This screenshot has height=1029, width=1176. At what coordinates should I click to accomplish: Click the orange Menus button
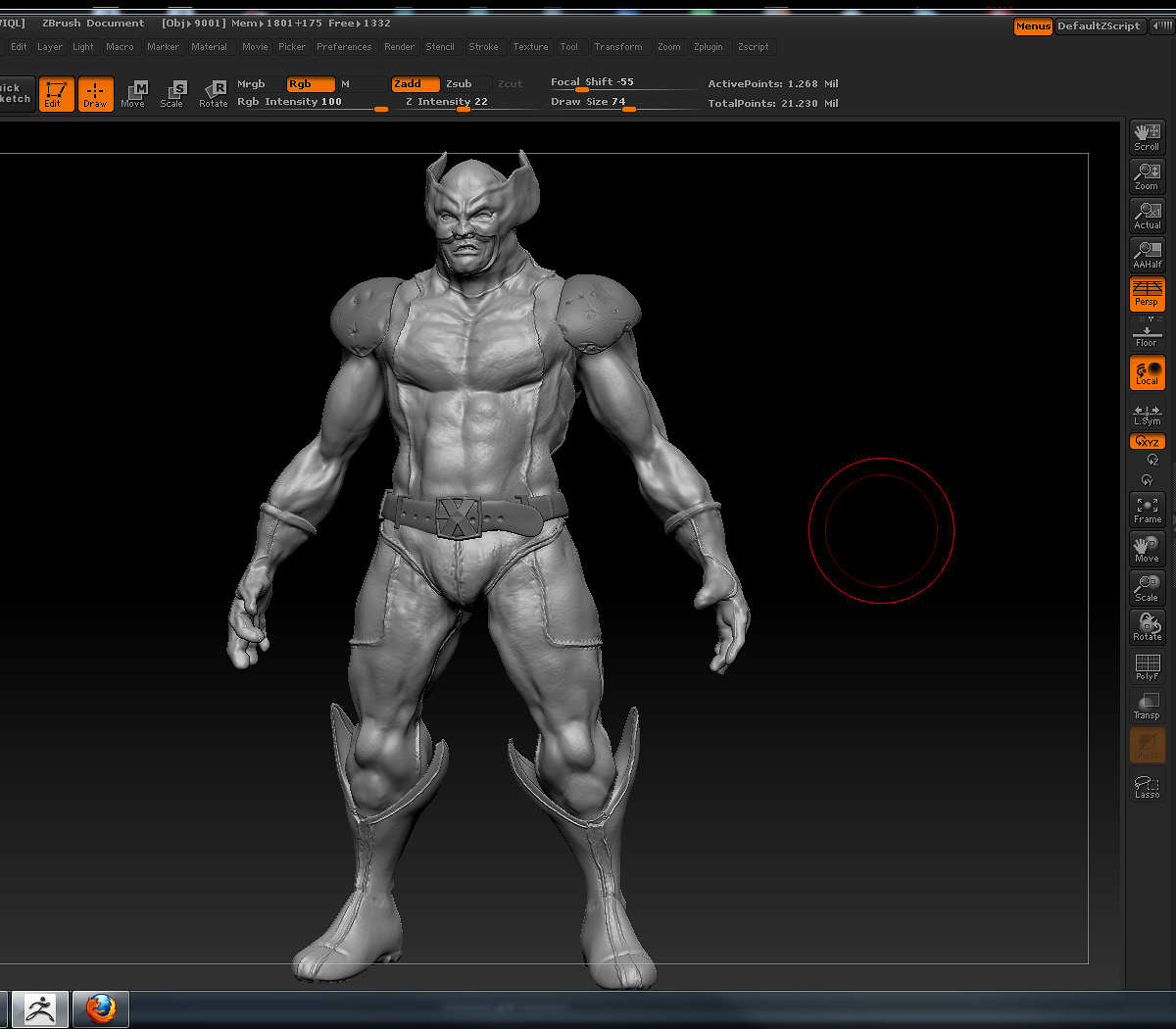(x=1033, y=26)
